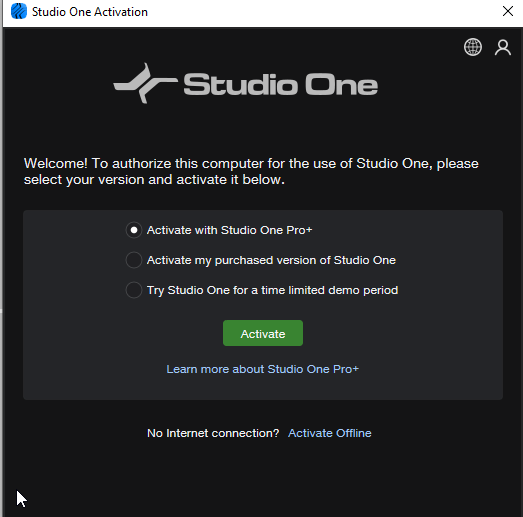Click the "No Internet connection?" text
This screenshot has height=517, width=523.
tap(213, 433)
